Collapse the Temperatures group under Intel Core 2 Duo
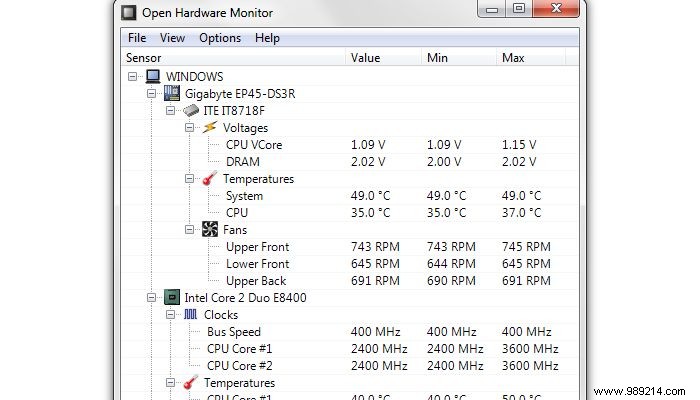 [x=170, y=383]
